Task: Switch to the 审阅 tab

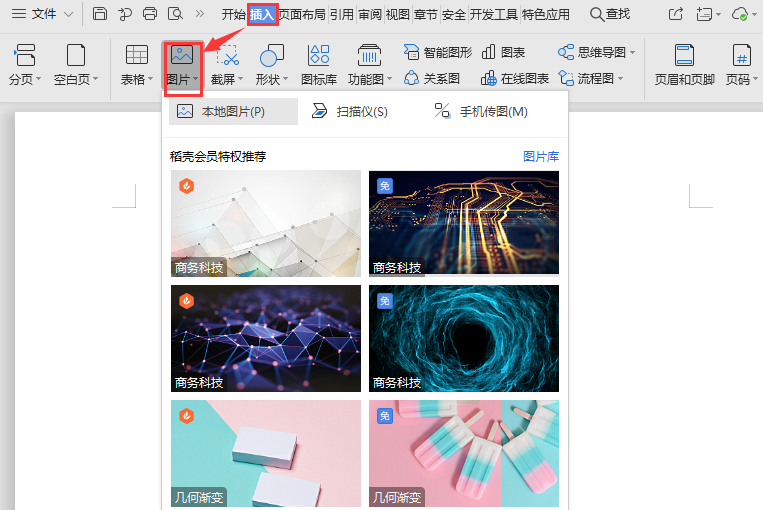Action: pyautogui.click(x=370, y=15)
